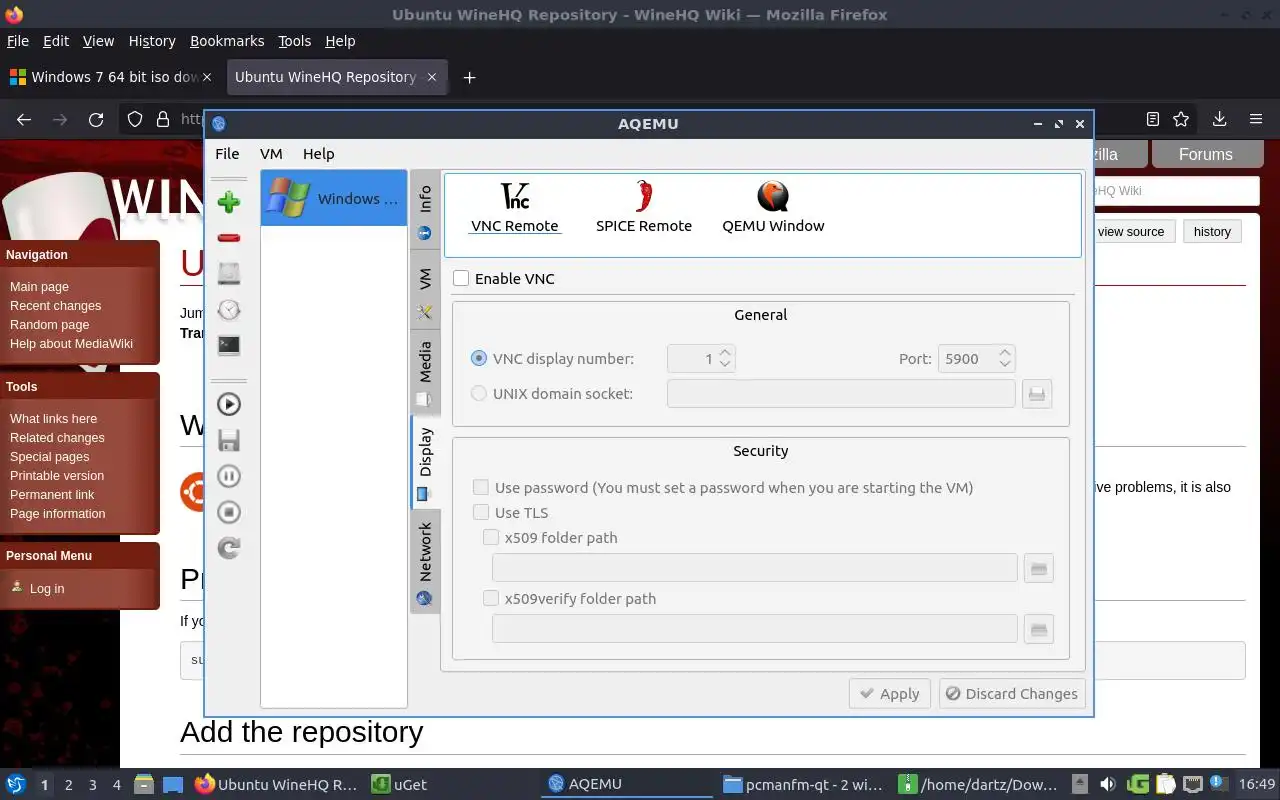Click the Log in link on wiki
The height and width of the screenshot is (800, 1280).
(x=47, y=588)
